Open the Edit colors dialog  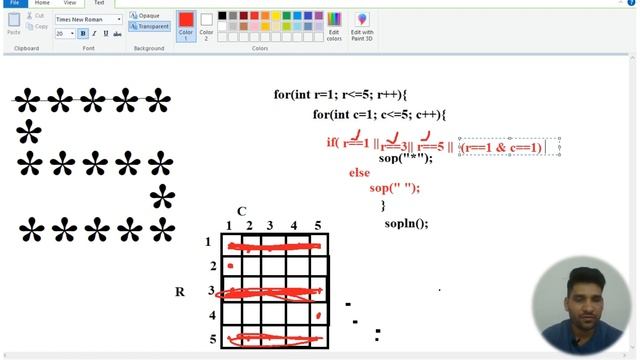tap(334, 27)
